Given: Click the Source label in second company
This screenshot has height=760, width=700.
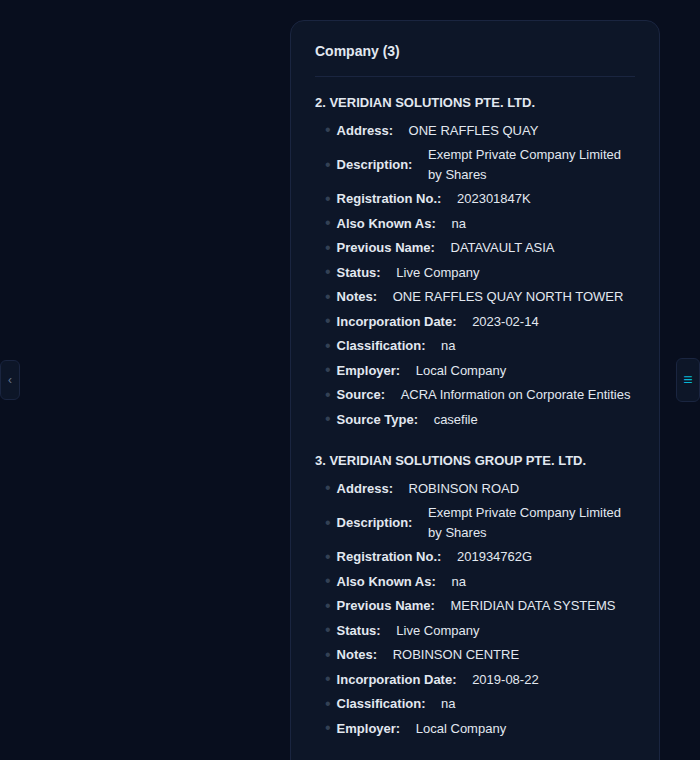Looking at the screenshot, I should coord(360,395).
